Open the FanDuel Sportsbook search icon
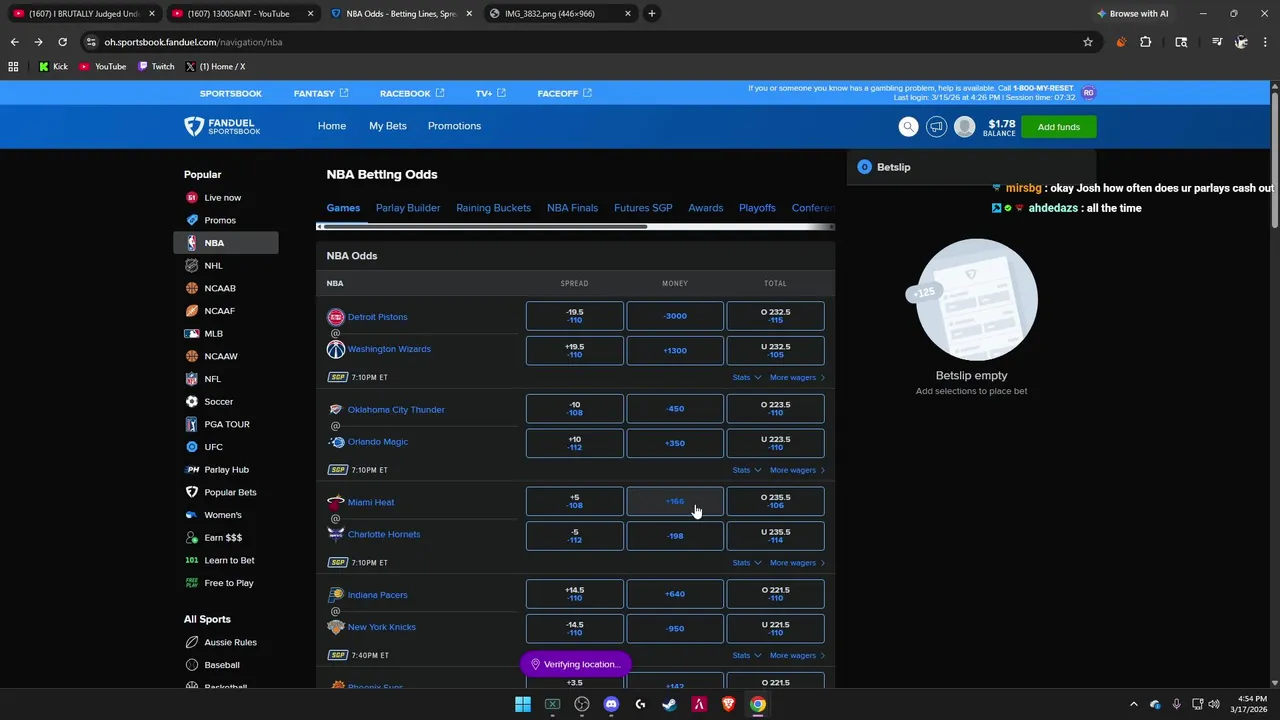 pyautogui.click(x=908, y=126)
